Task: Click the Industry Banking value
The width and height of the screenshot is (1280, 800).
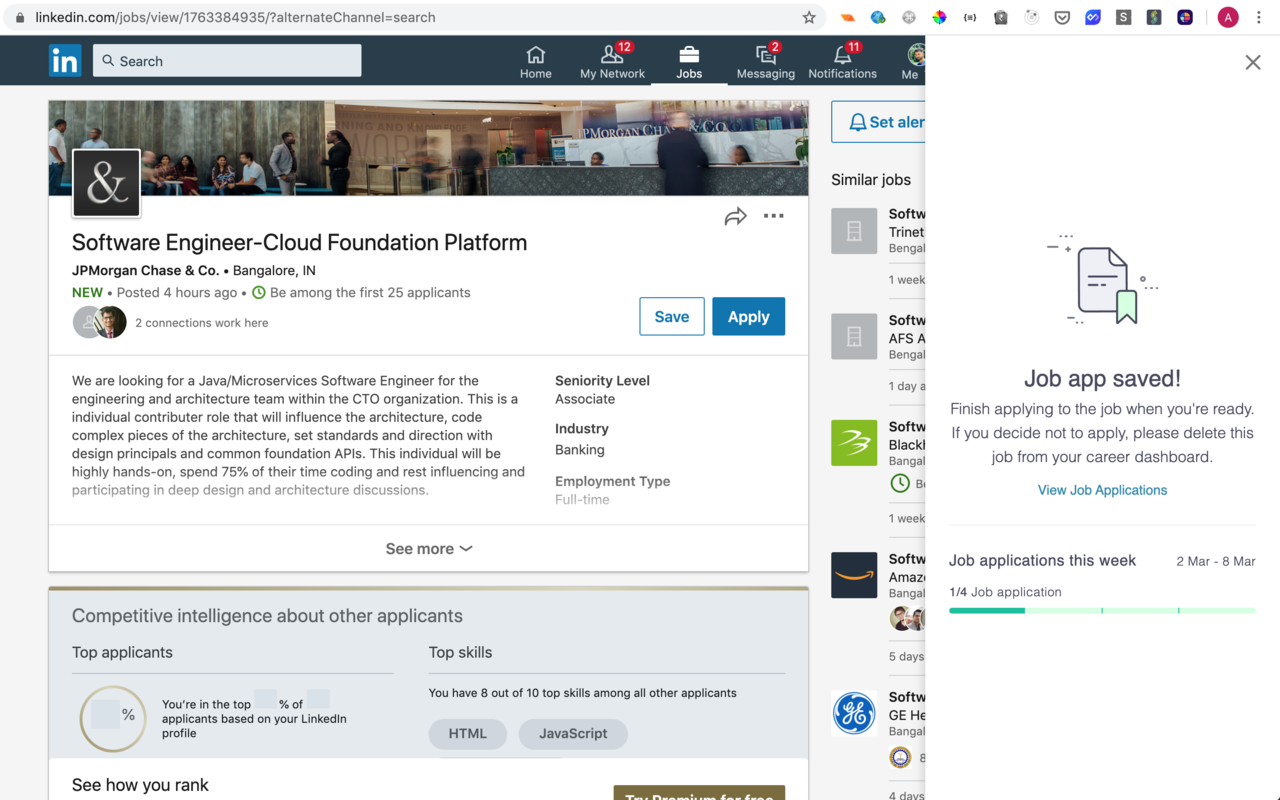Action: pyautogui.click(x=580, y=450)
